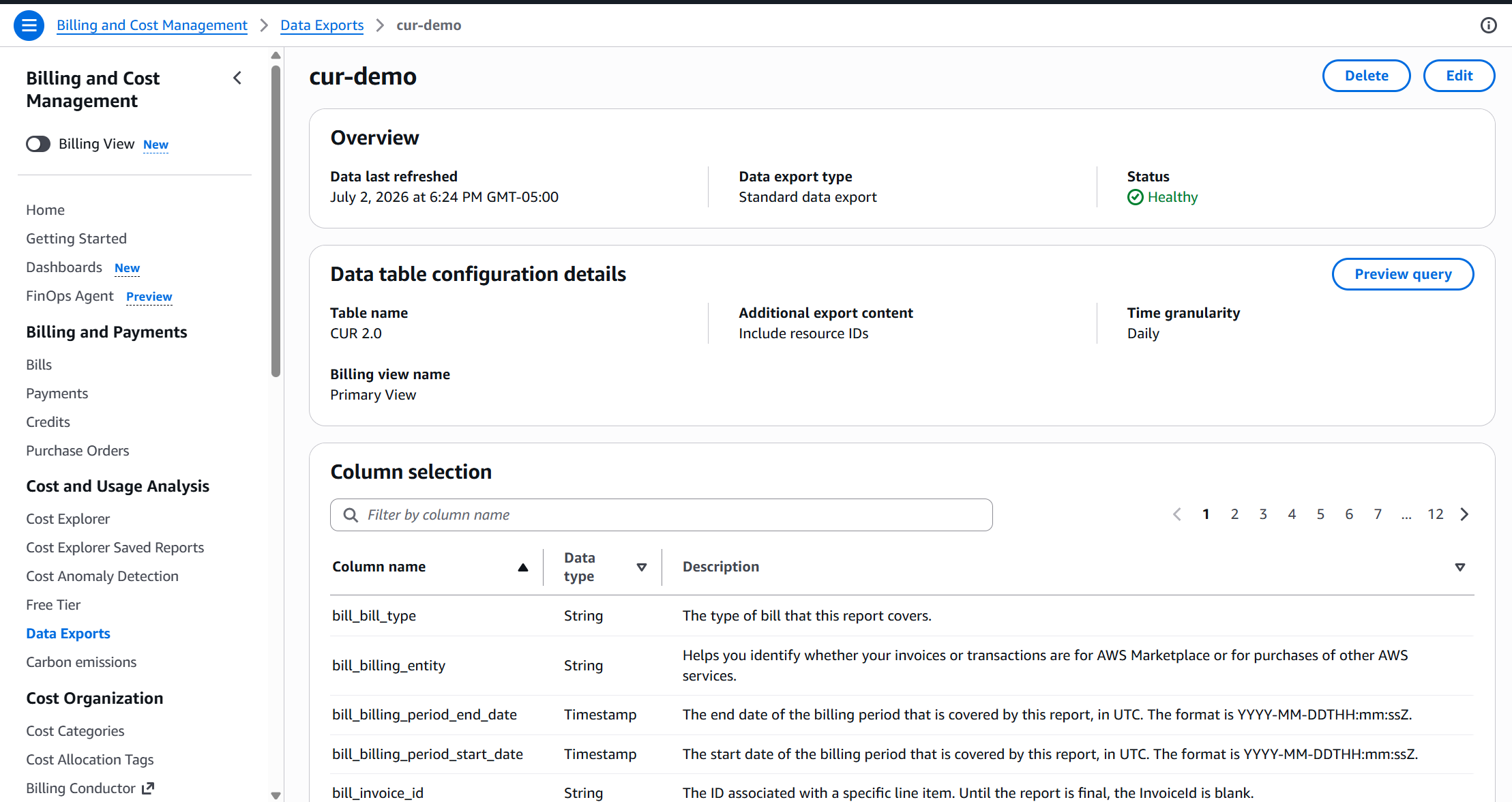The height and width of the screenshot is (802, 1512).
Task: Go to page 12 of column selection
Action: click(x=1436, y=514)
